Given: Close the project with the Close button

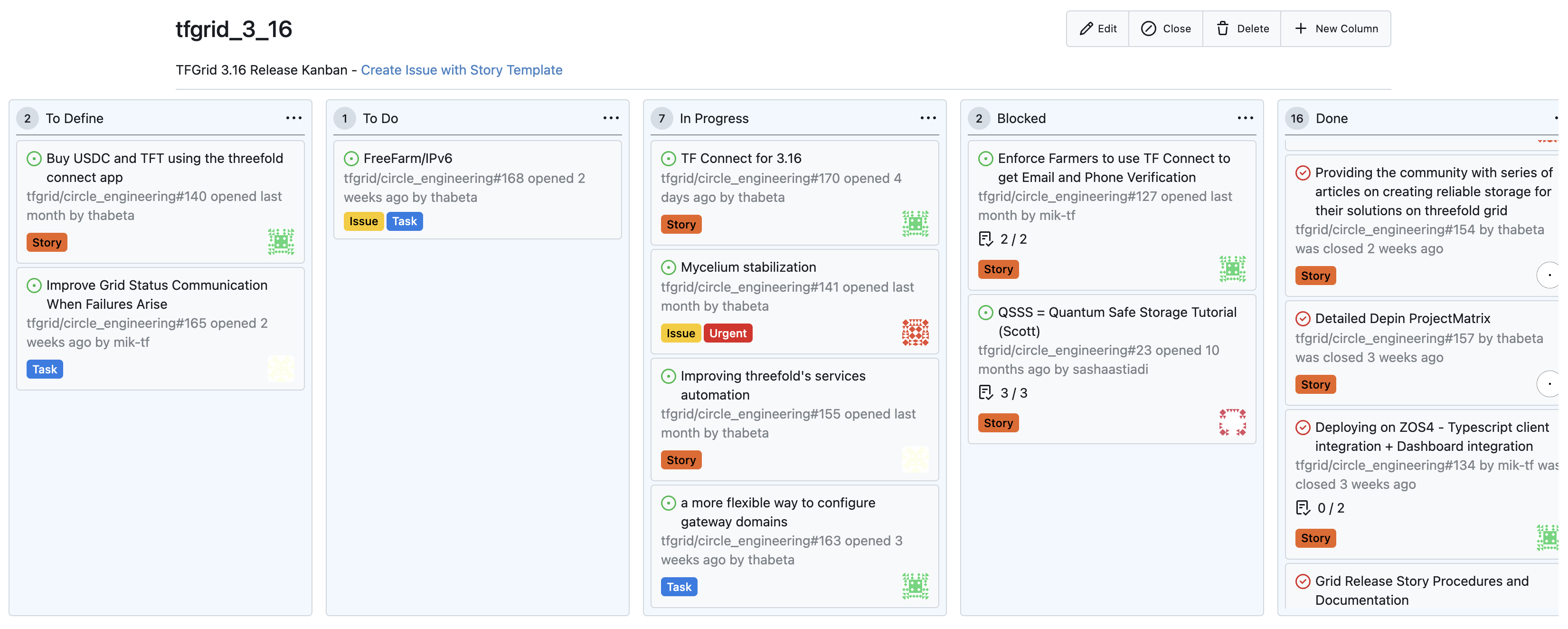Looking at the screenshot, I should point(1165,29).
